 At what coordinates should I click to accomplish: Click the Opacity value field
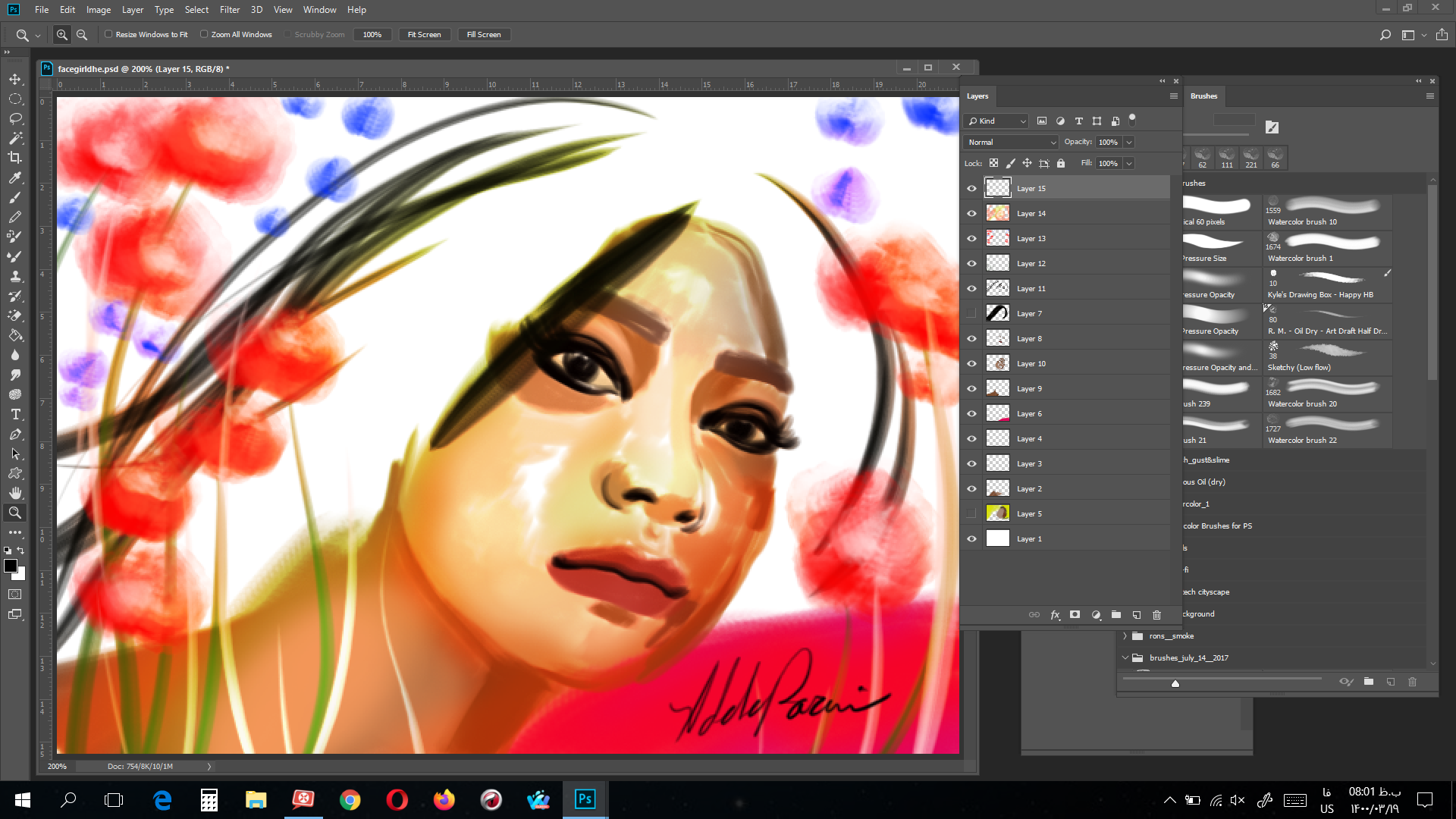(1109, 143)
